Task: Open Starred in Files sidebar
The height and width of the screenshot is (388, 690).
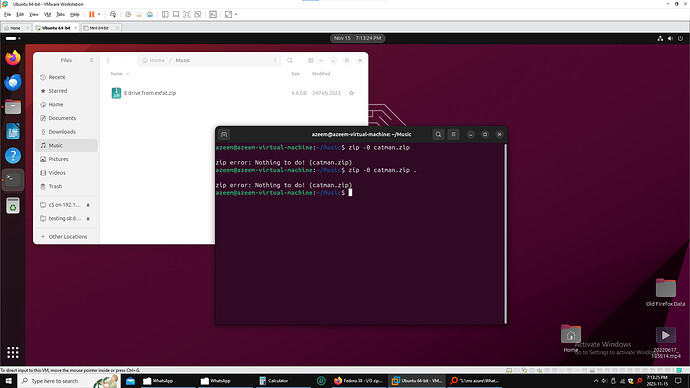Action: point(66,91)
